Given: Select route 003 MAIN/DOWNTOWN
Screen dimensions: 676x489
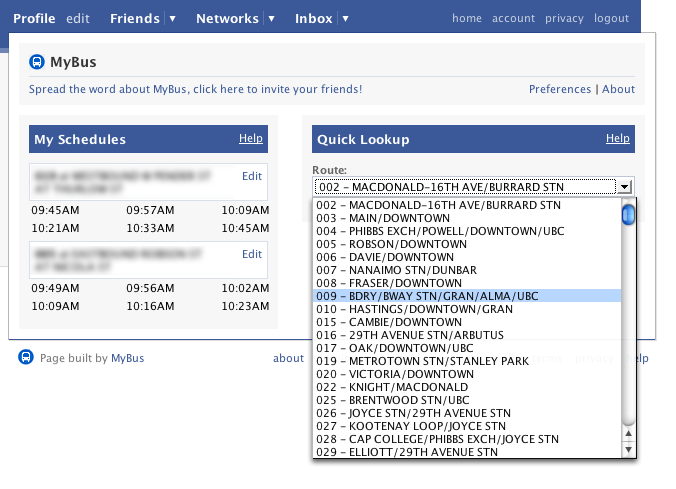Looking at the screenshot, I should pos(467,218).
